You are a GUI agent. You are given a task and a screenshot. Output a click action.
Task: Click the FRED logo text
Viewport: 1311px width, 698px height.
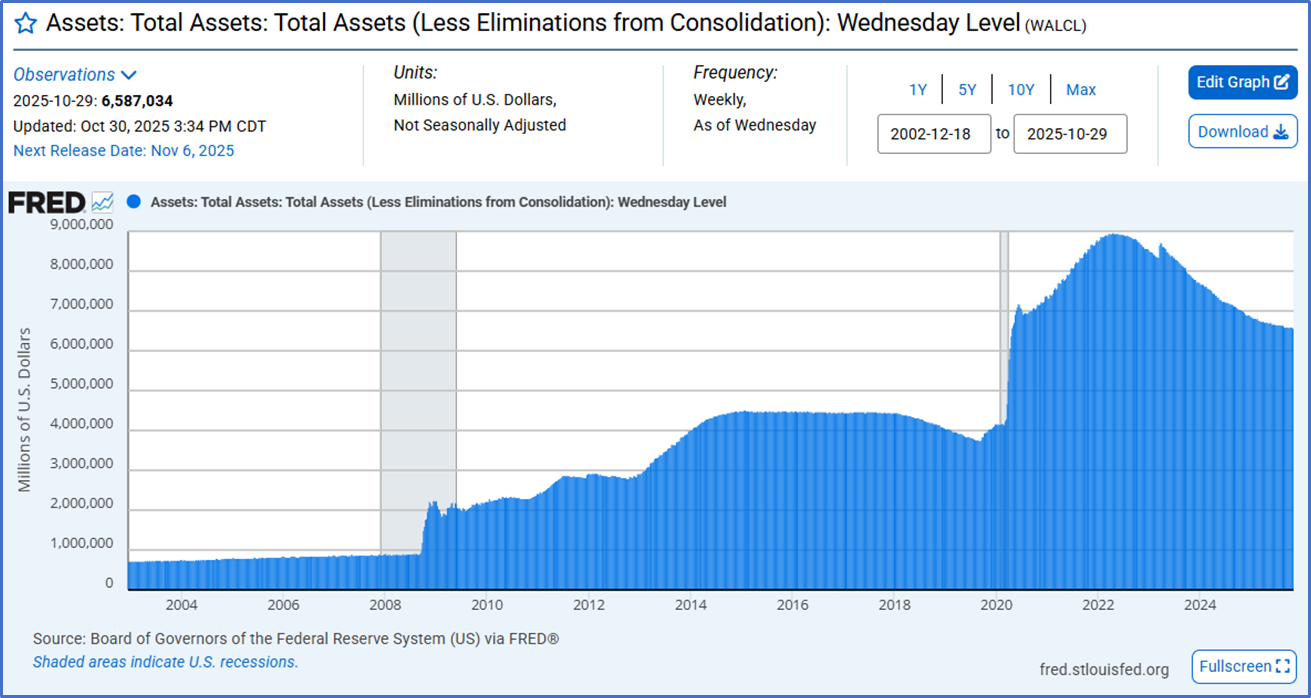click(46, 203)
